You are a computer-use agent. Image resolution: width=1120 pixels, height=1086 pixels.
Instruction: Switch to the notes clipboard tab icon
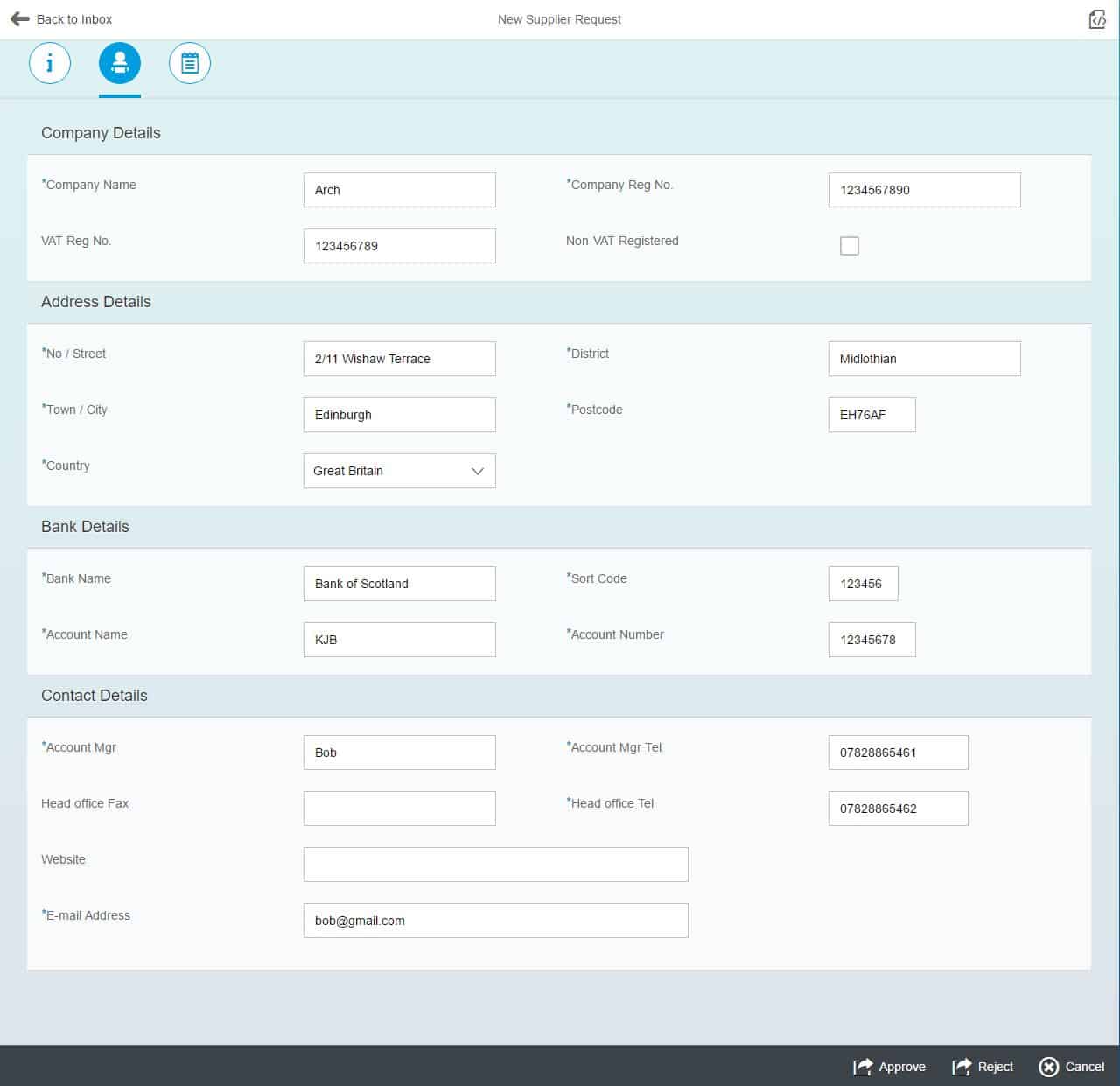190,63
